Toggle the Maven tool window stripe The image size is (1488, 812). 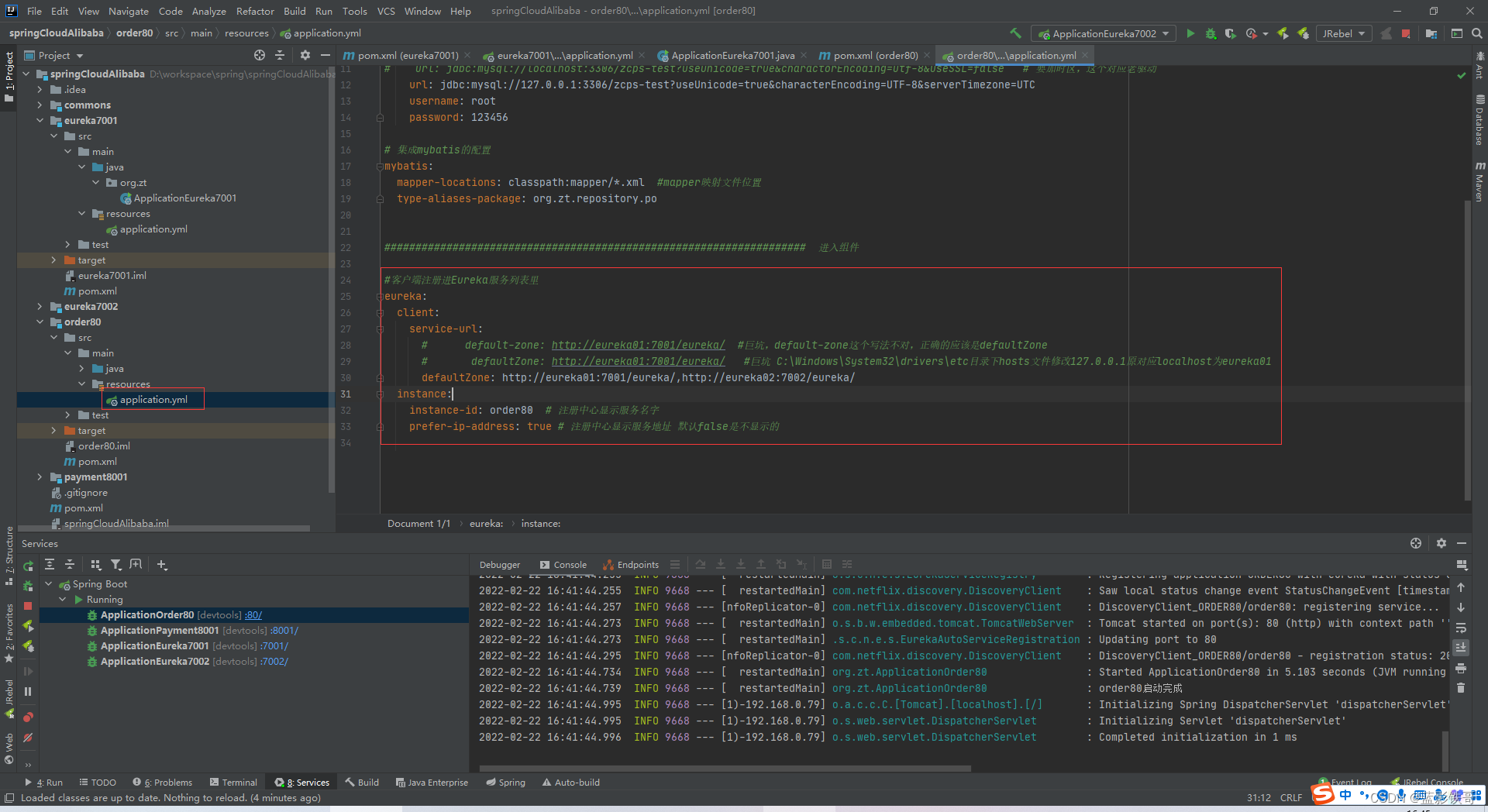(1479, 182)
